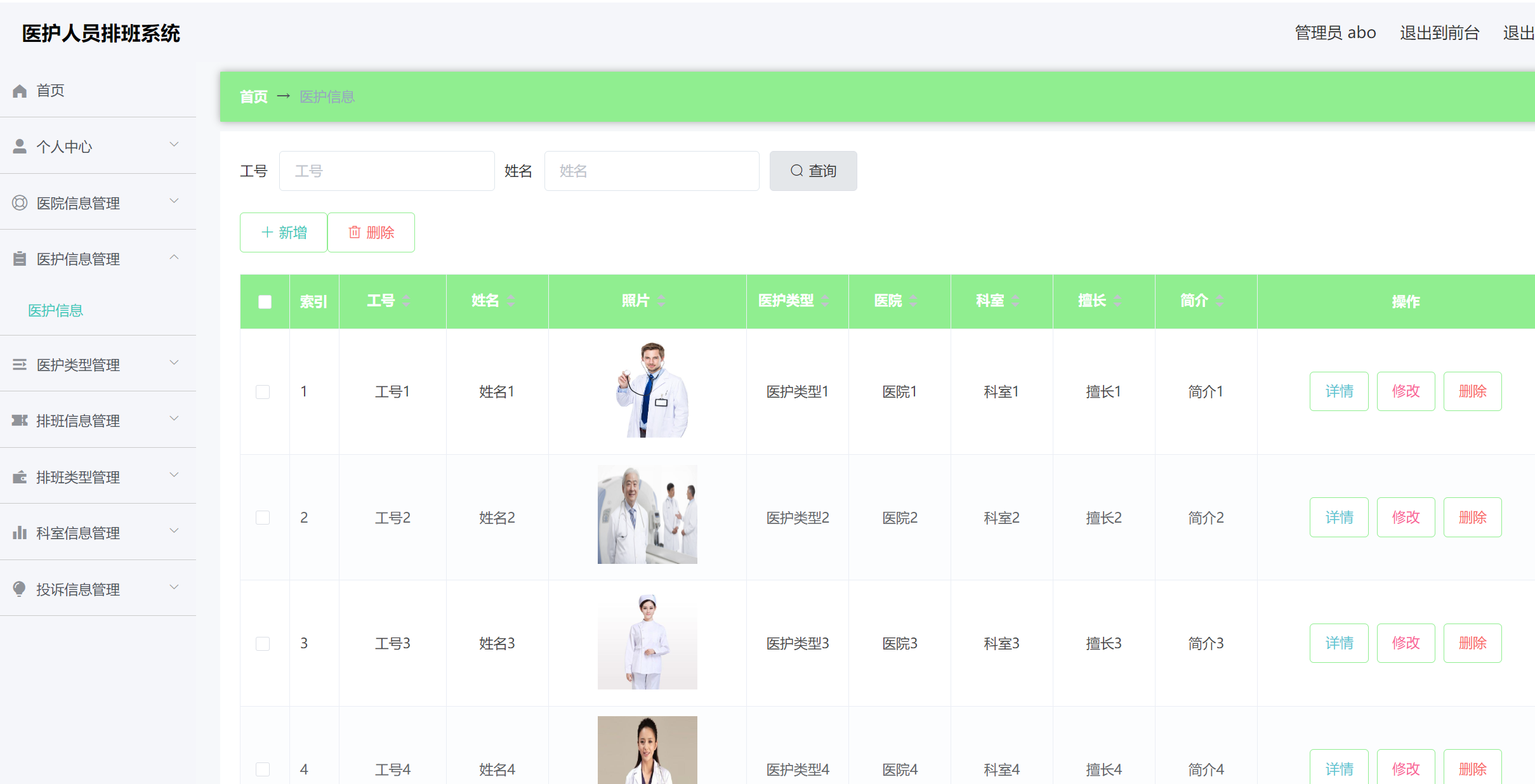
Task: Click the person icon for 个人中心
Action: tap(19, 145)
